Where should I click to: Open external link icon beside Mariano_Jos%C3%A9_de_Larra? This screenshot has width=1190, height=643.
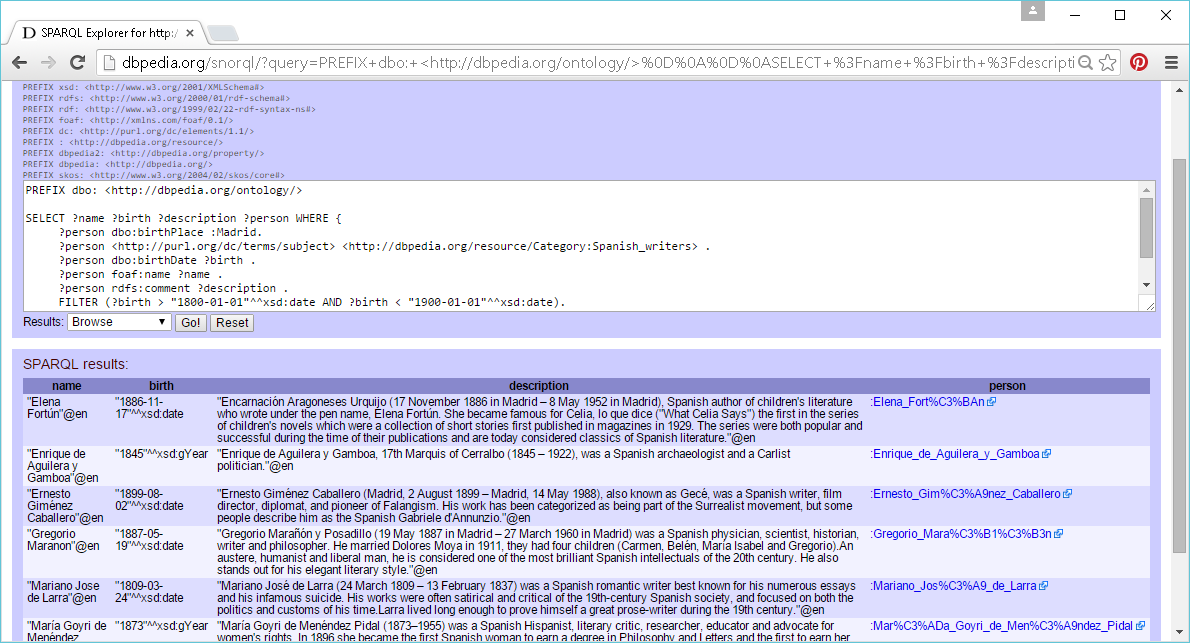[1044, 586]
